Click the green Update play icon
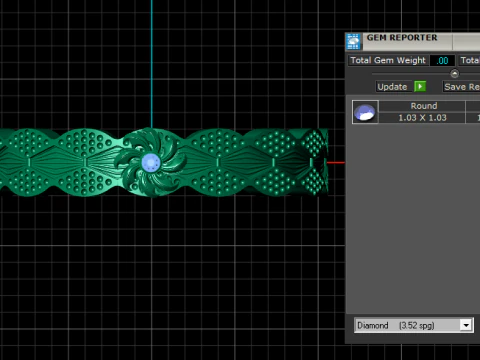This screenshot has height=360, width=480. pos(420,87)
